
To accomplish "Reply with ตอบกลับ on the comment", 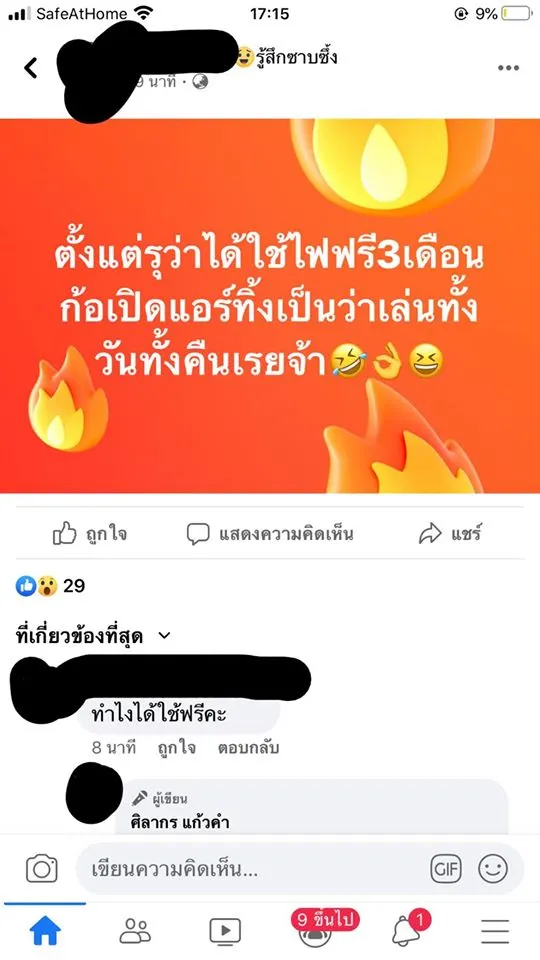I will 248,748.
